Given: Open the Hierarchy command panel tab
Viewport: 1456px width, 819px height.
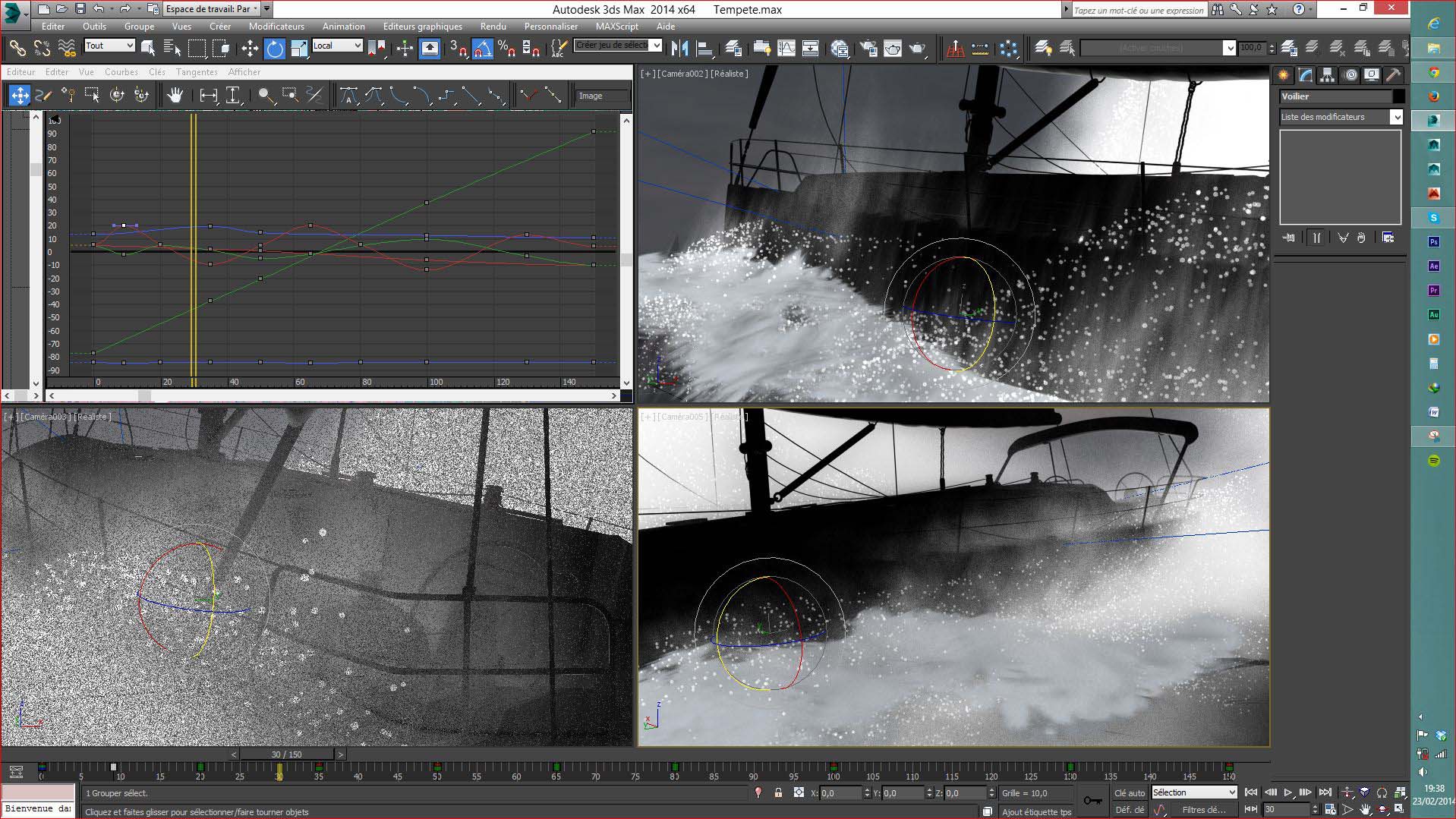Looking at the screenshot, I should click(1327, 75).
